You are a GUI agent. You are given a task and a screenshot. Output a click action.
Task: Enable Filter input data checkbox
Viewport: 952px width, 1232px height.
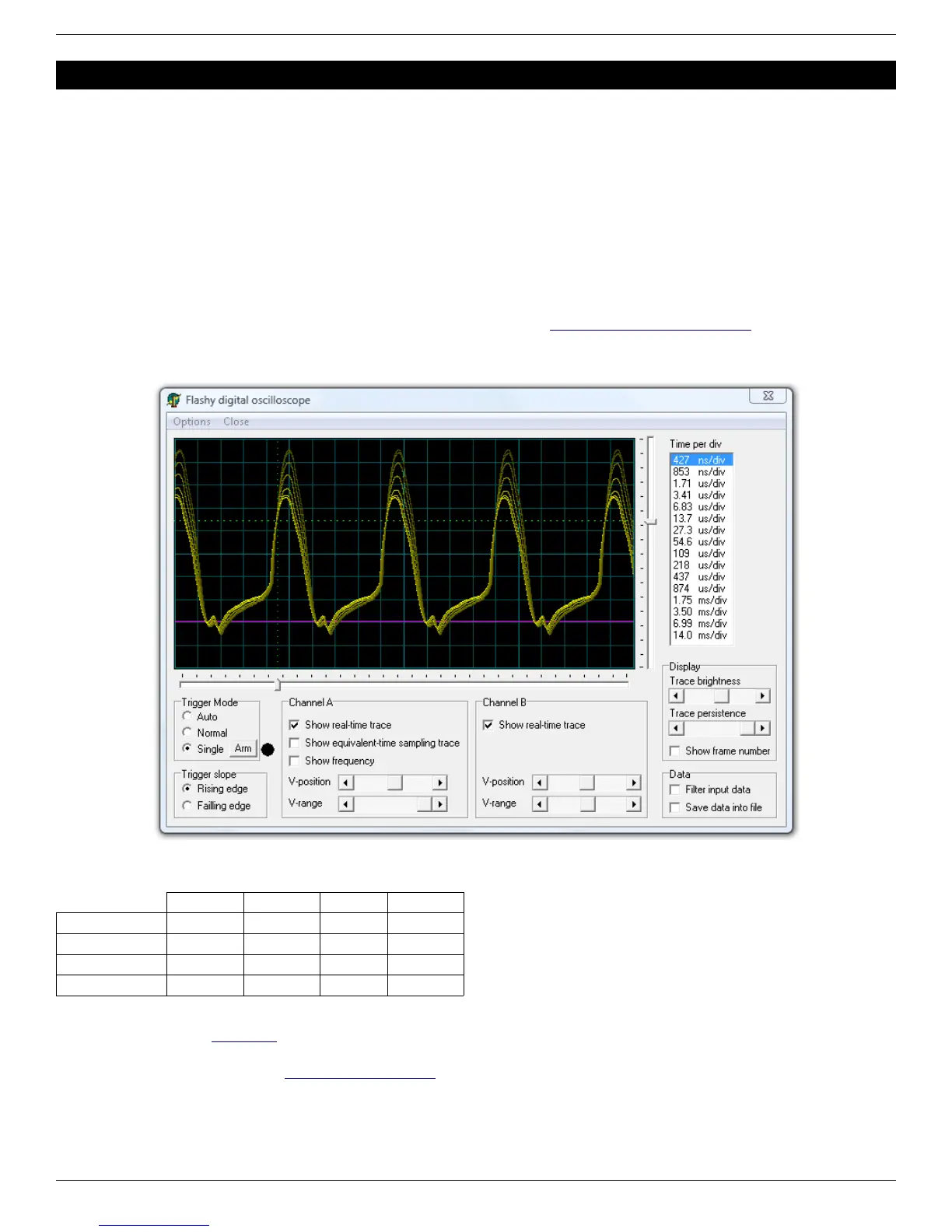click(x=709, y=789)
